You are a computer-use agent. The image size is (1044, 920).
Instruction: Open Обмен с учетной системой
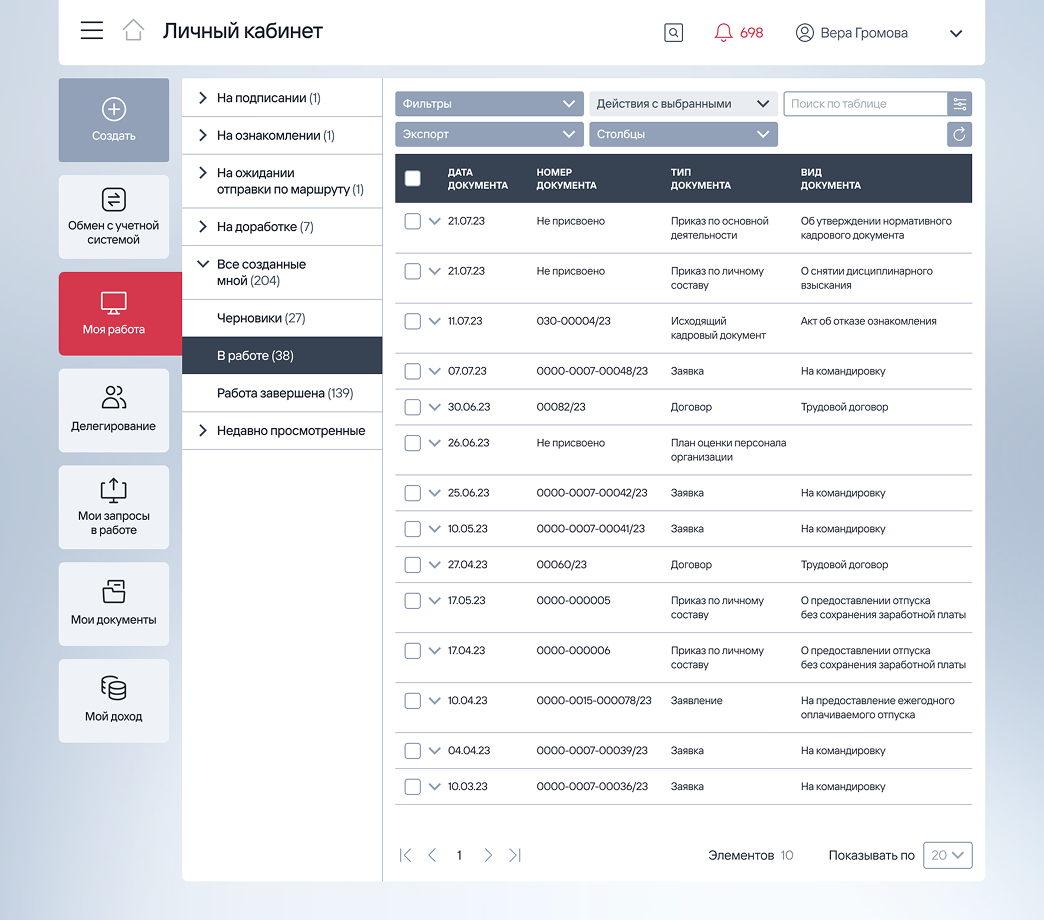point(114,216)
